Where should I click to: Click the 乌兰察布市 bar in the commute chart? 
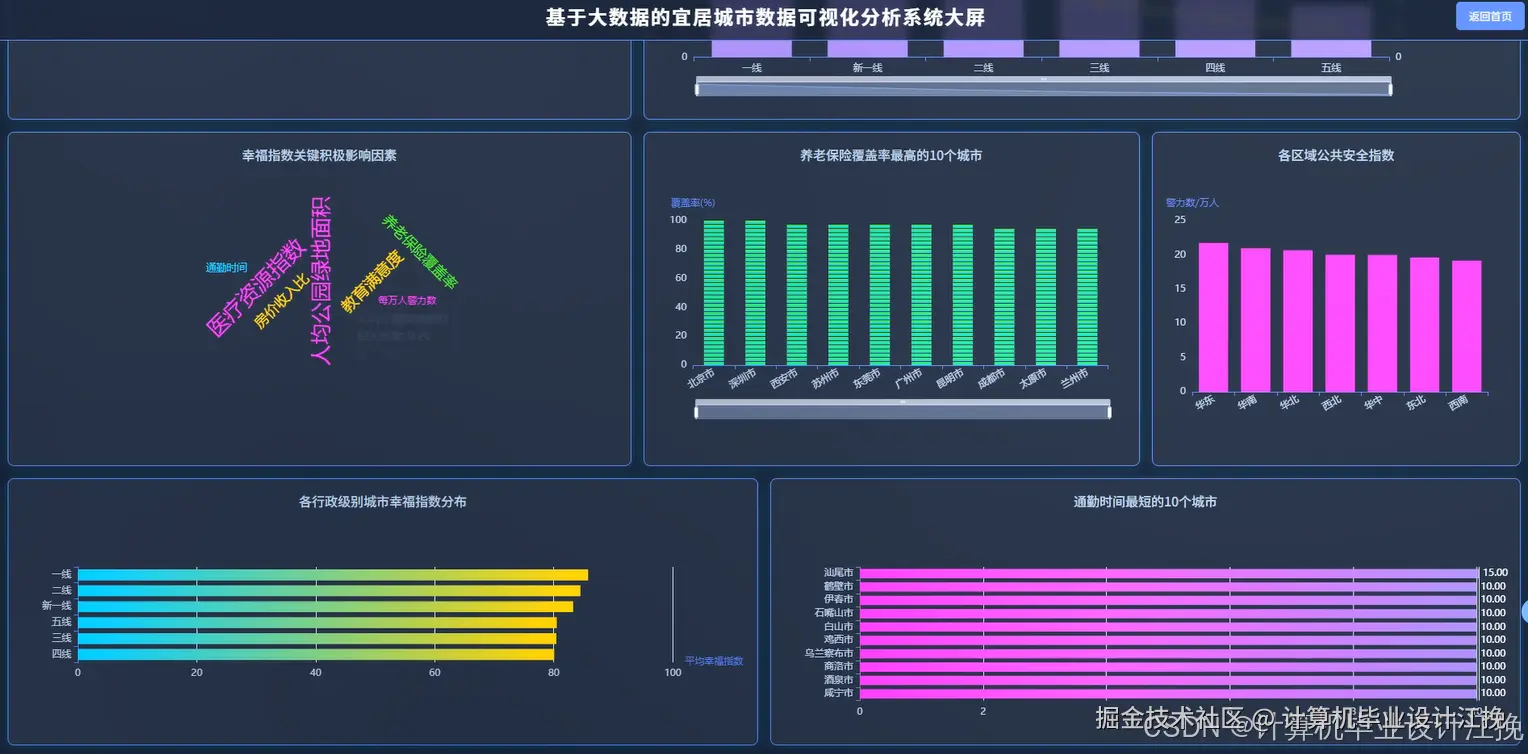pos(1168,653)
